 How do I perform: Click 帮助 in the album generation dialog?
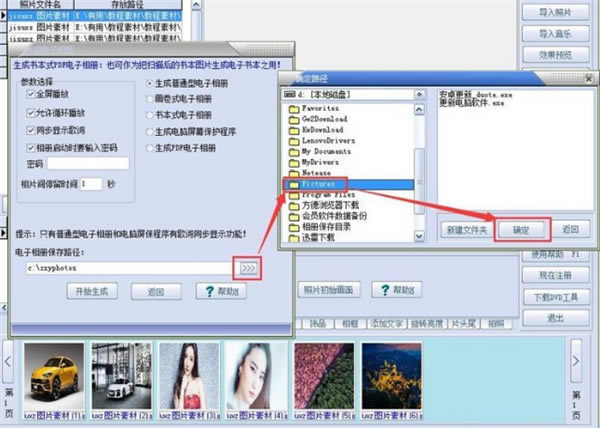pos(221,291)
